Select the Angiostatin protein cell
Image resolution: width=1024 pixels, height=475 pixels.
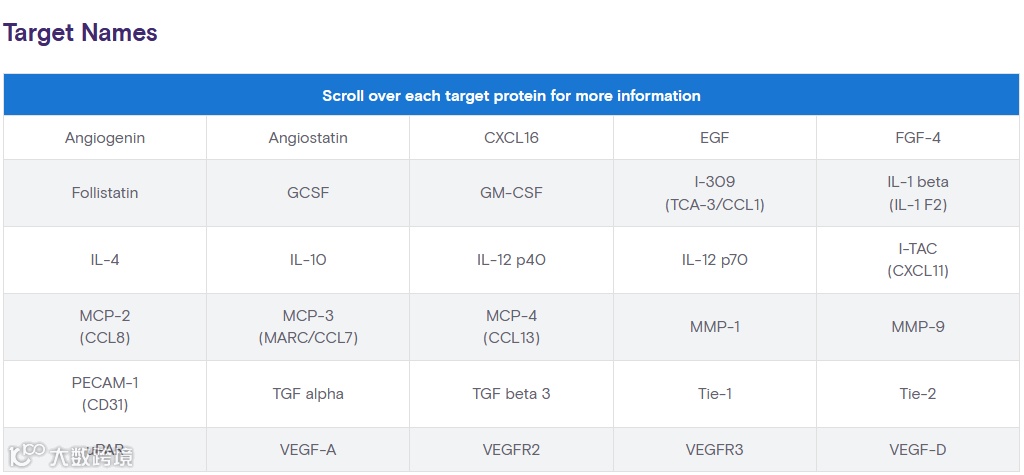[x=308, y=138]
